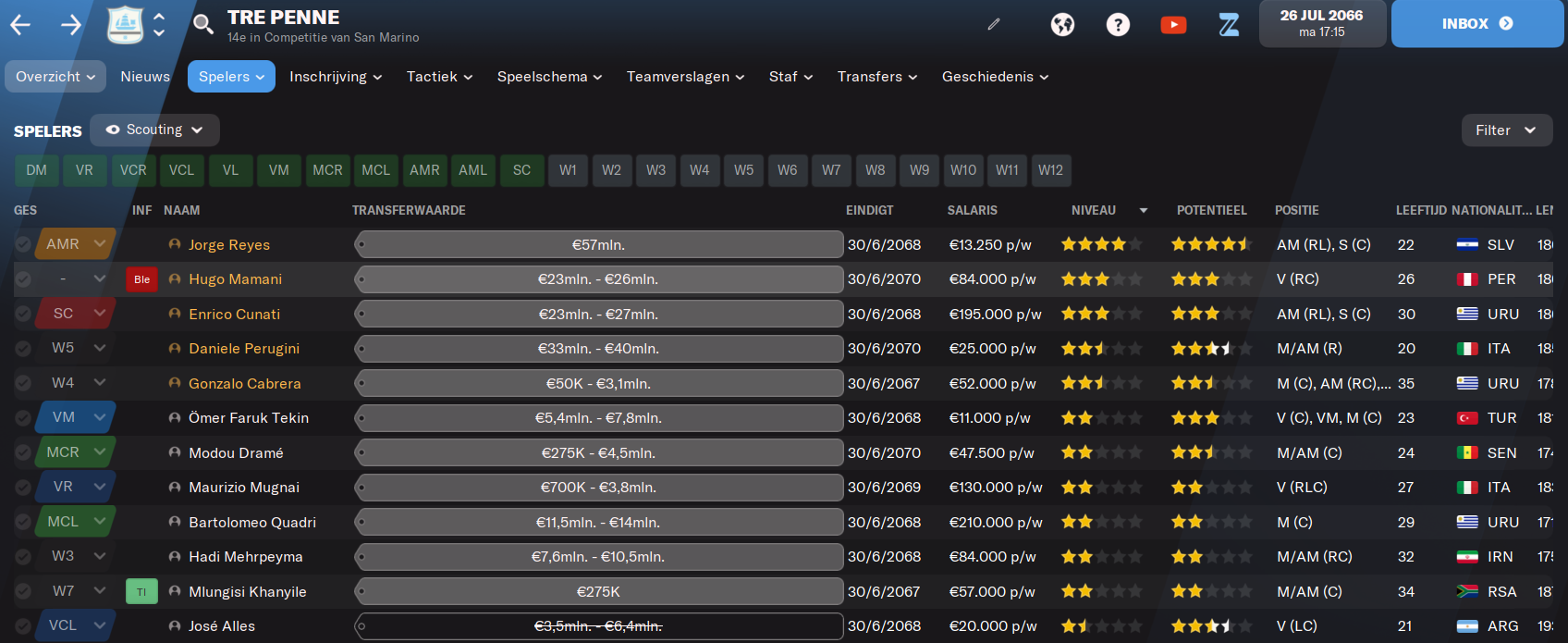
Task: Click the blue Z icon
Action: pos(1229,24)
